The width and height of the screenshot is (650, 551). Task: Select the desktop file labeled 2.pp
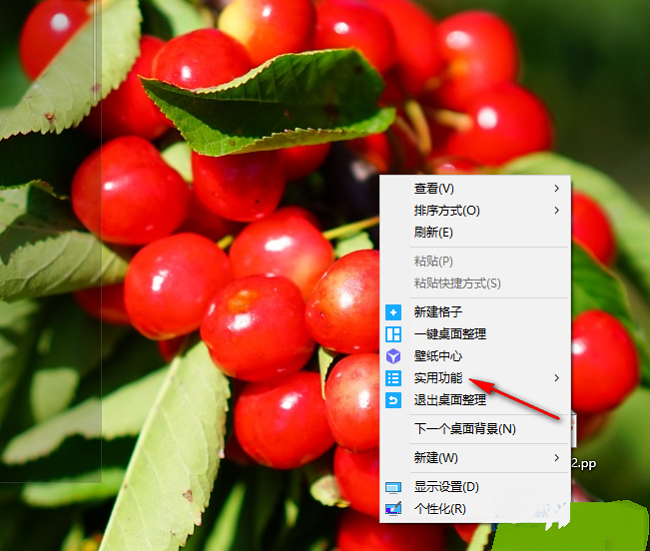pyautogui.click(x=584, y=463)
